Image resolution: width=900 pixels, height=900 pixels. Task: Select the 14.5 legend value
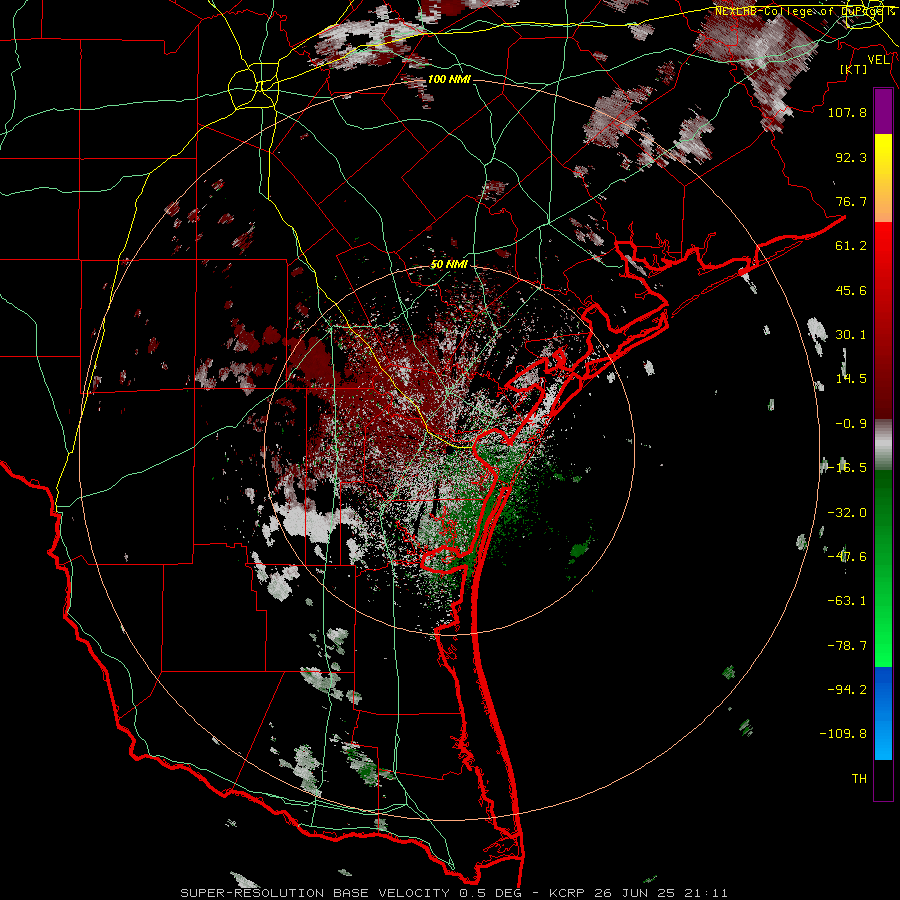click(x=851, y=379)
